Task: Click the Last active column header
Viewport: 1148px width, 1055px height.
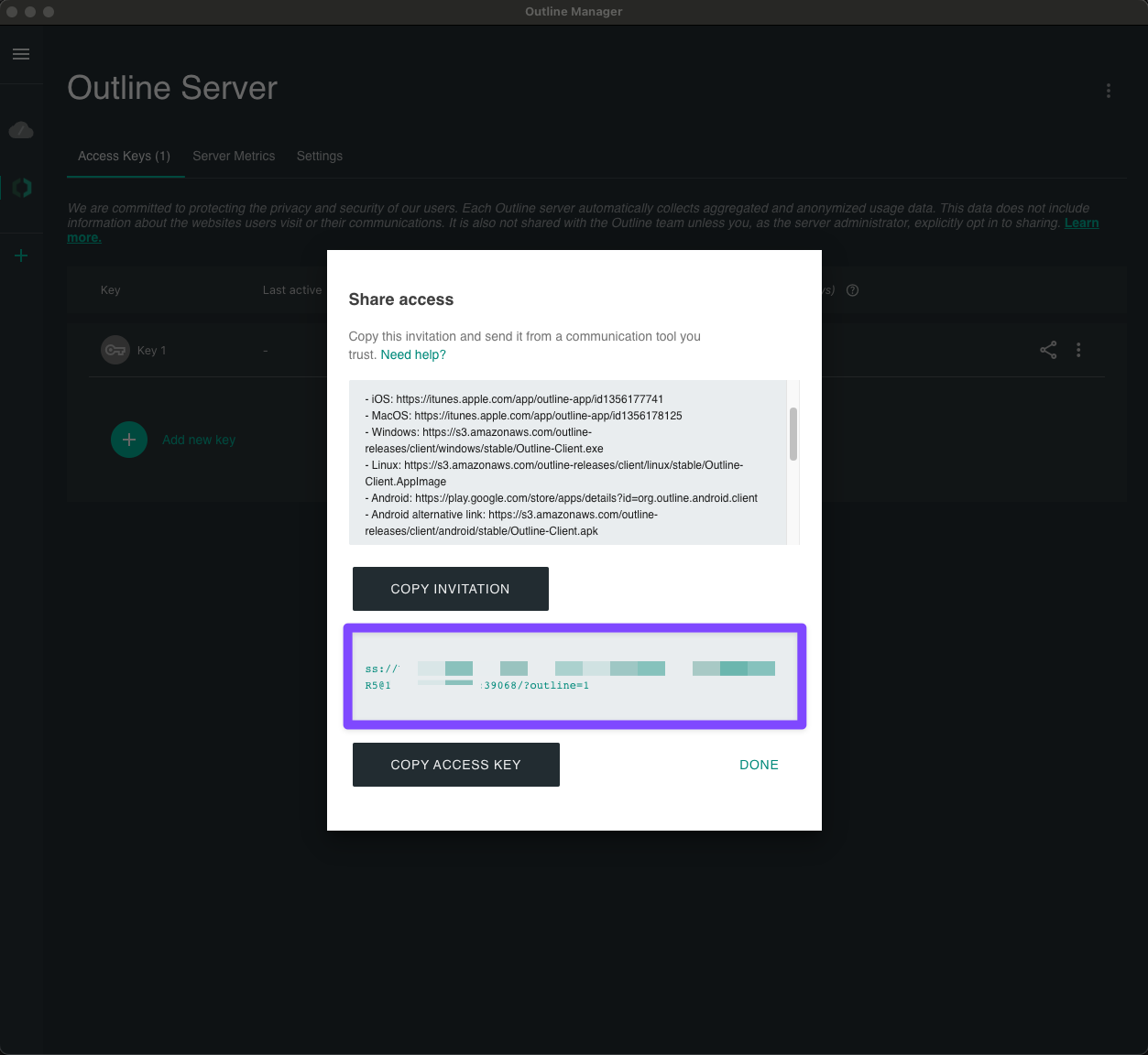Action: [x=292, y=290]
